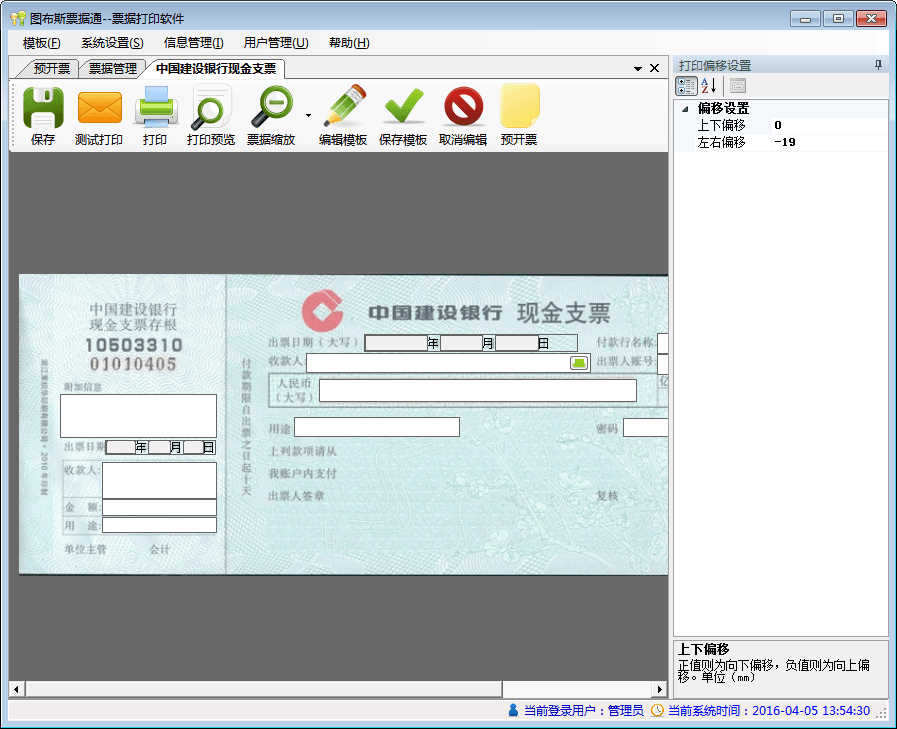Click the system time clock icon
Screen dimensions: 897x729
pyautogui.click(x=657, y=711)
